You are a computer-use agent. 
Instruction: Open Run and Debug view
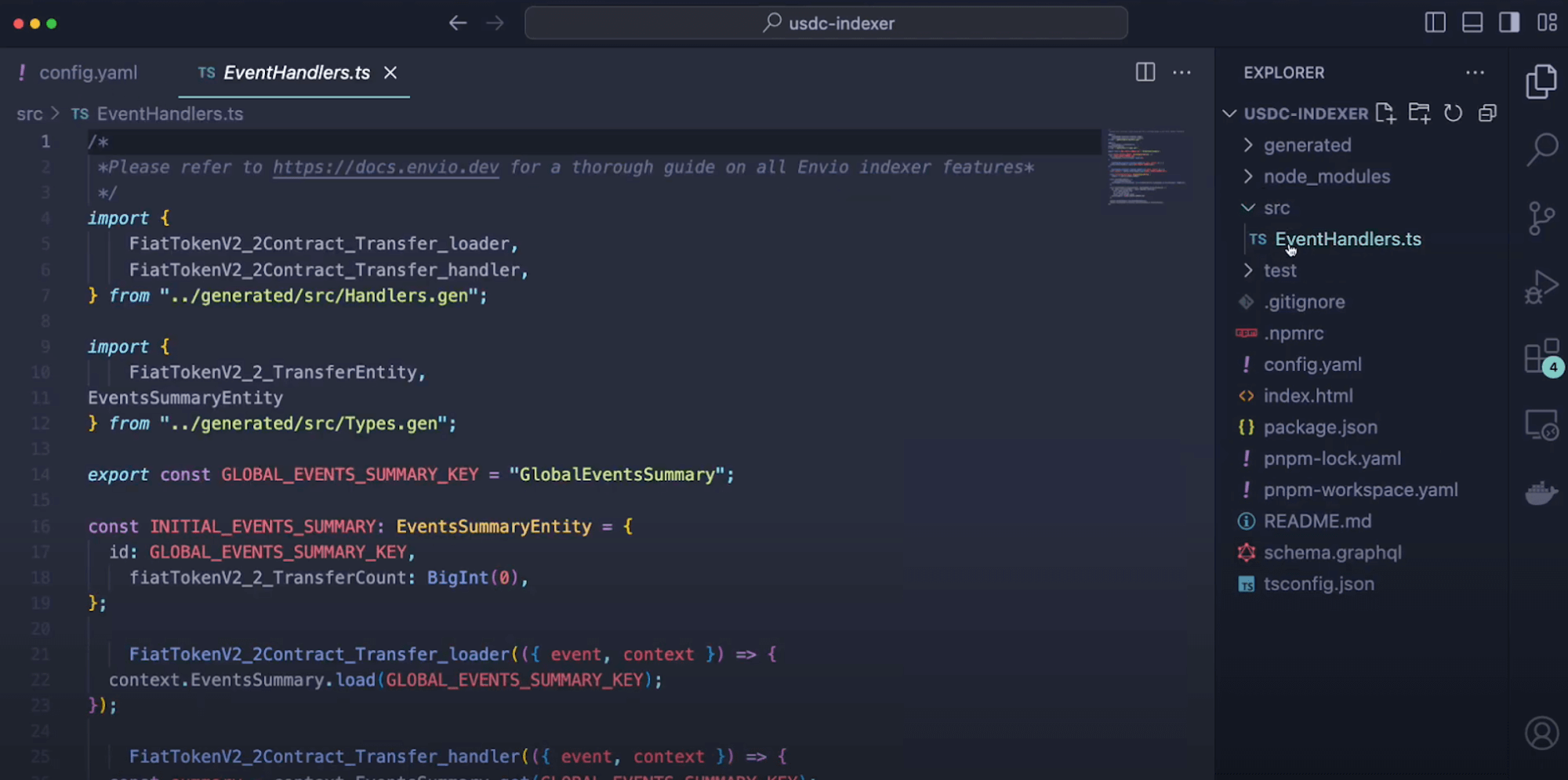tap(1541, 287)
